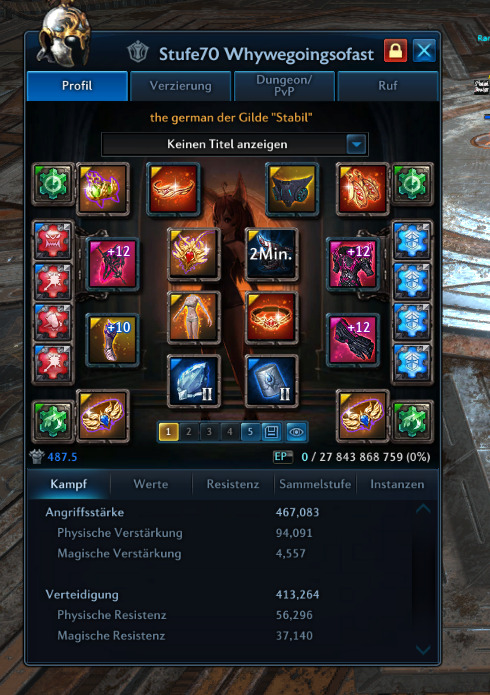Select the +12 chest armor slot
The height and width of the screenshot is (695, 490).
(x=353, y=264)
